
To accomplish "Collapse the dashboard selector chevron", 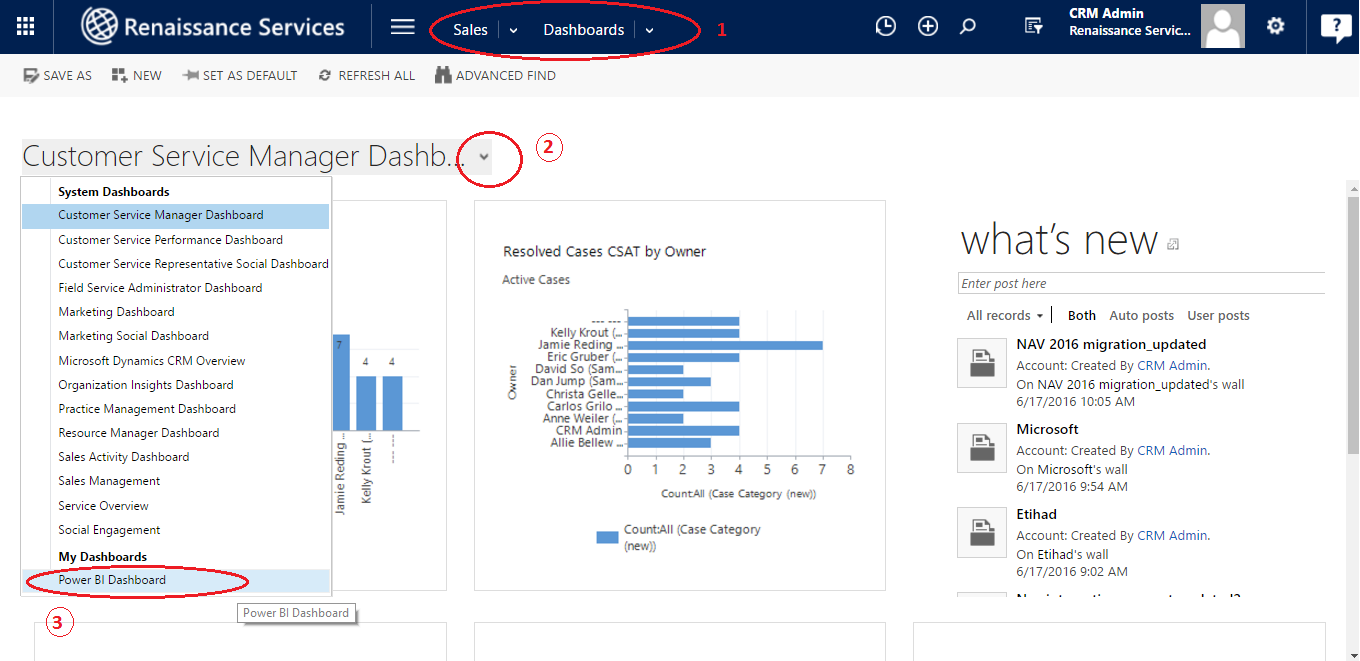I will (484, 157).
